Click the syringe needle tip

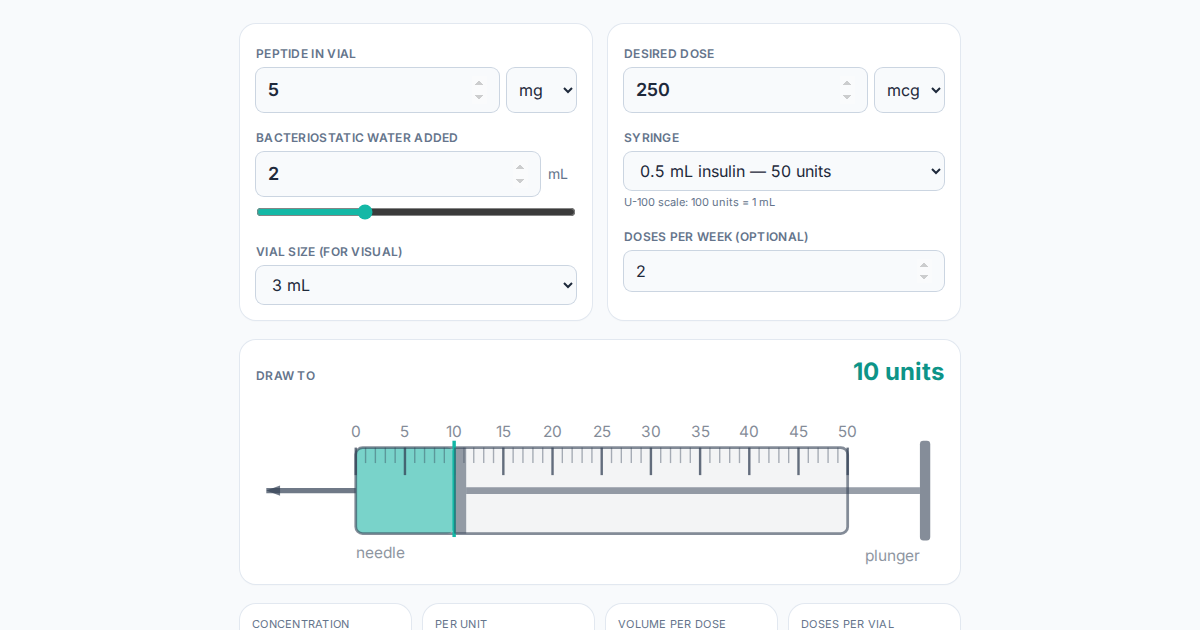tap(274, 490)
